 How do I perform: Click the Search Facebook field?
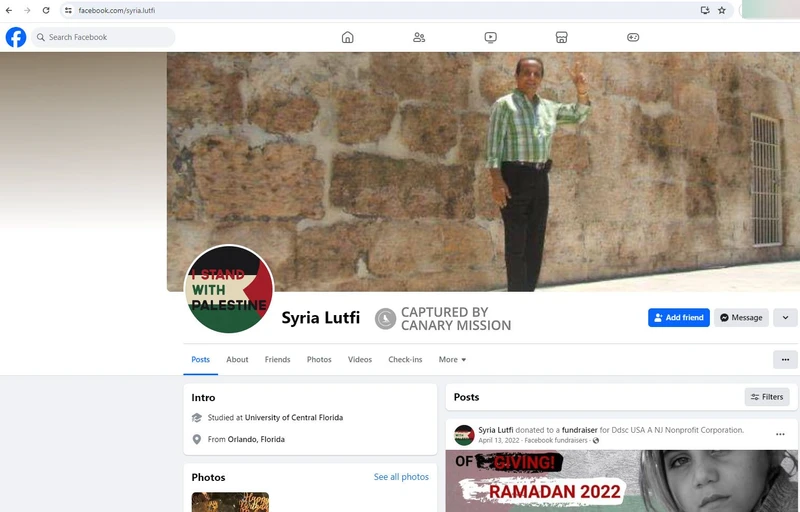tap(103, 37)
